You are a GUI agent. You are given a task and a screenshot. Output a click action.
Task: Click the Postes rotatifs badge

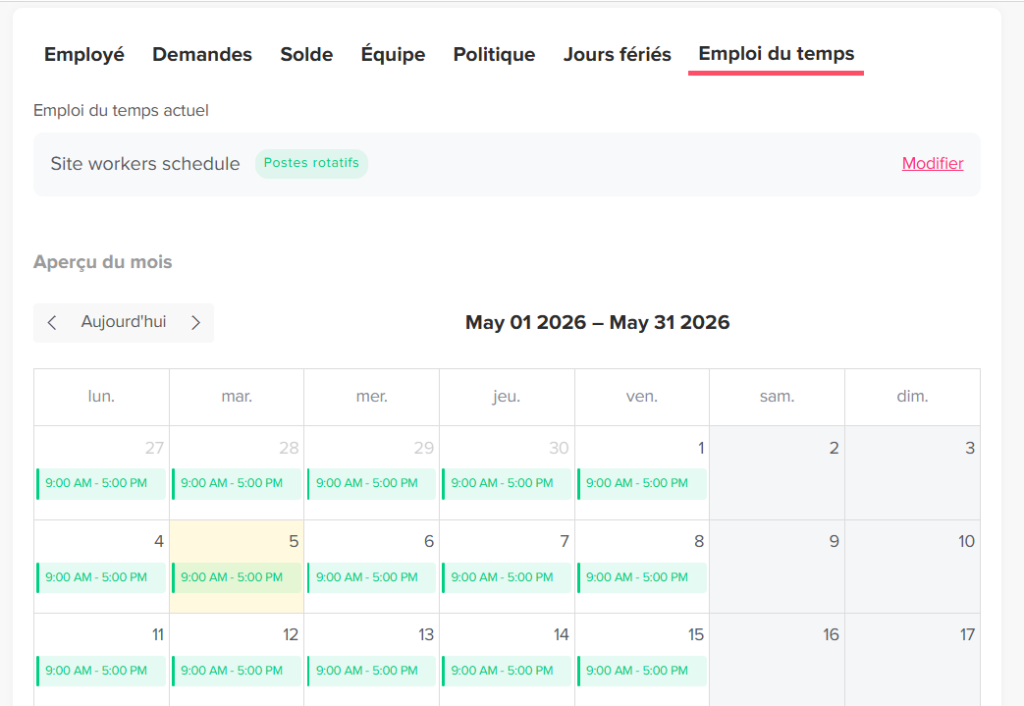tap(312, 163)
